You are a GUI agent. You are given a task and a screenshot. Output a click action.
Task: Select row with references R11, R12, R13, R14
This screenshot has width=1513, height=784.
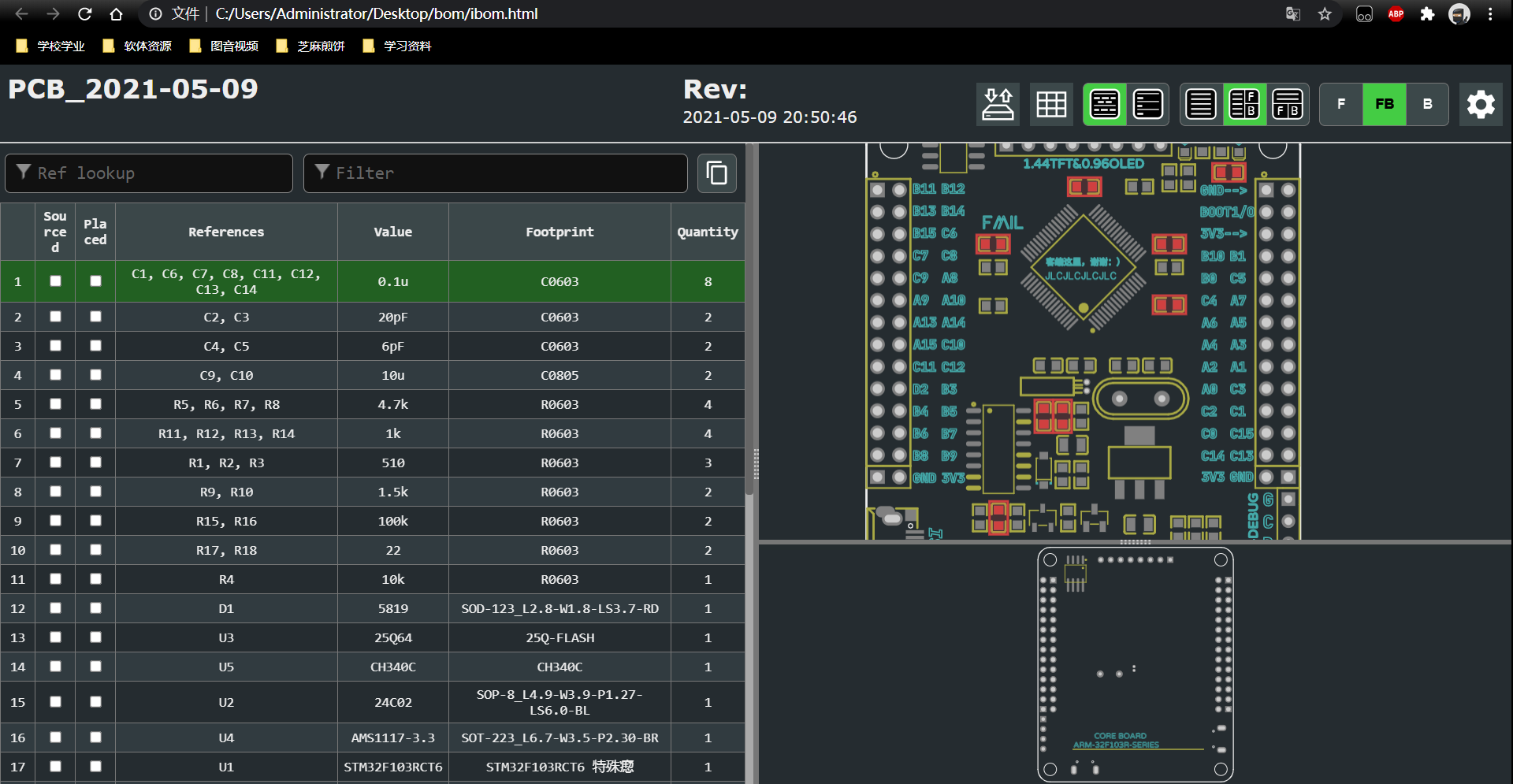[373, 433]
